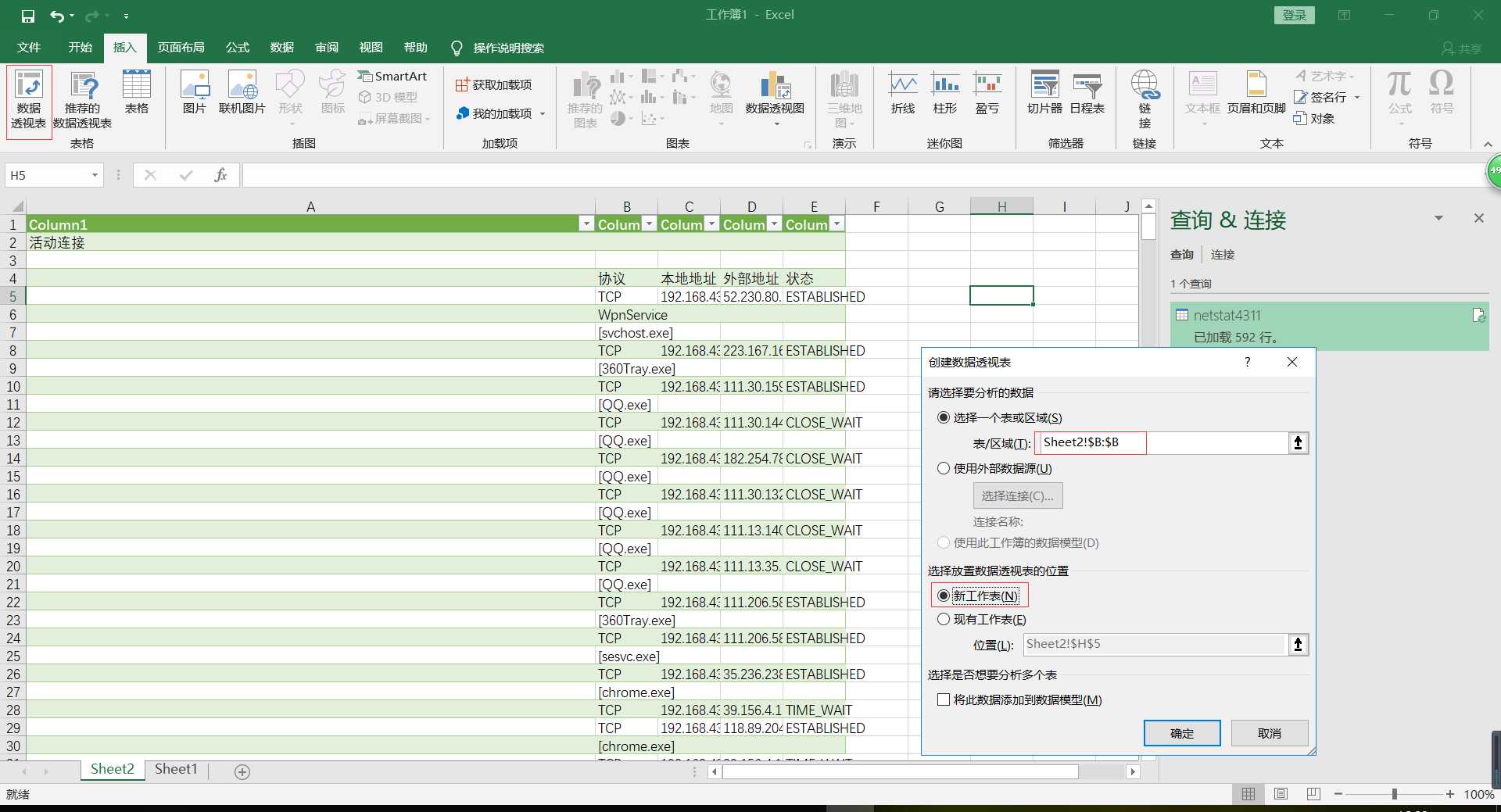
Task: Click the 共享 share button
Action: click(x=1462, y=48)
